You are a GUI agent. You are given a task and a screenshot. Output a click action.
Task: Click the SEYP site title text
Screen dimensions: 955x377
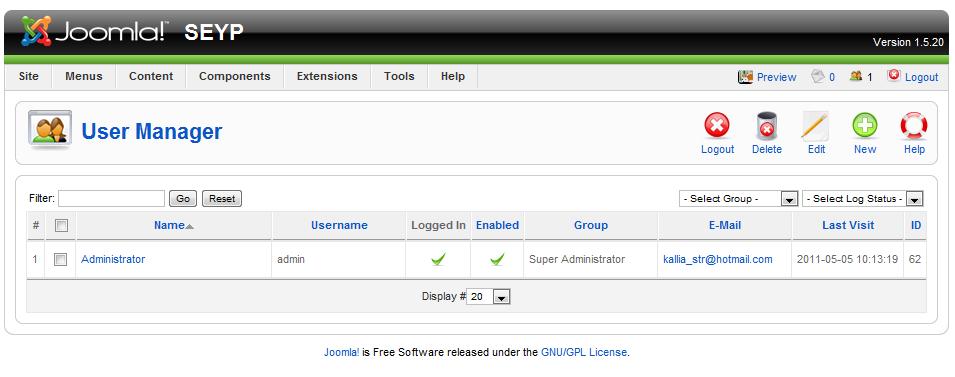click(214, 32)
